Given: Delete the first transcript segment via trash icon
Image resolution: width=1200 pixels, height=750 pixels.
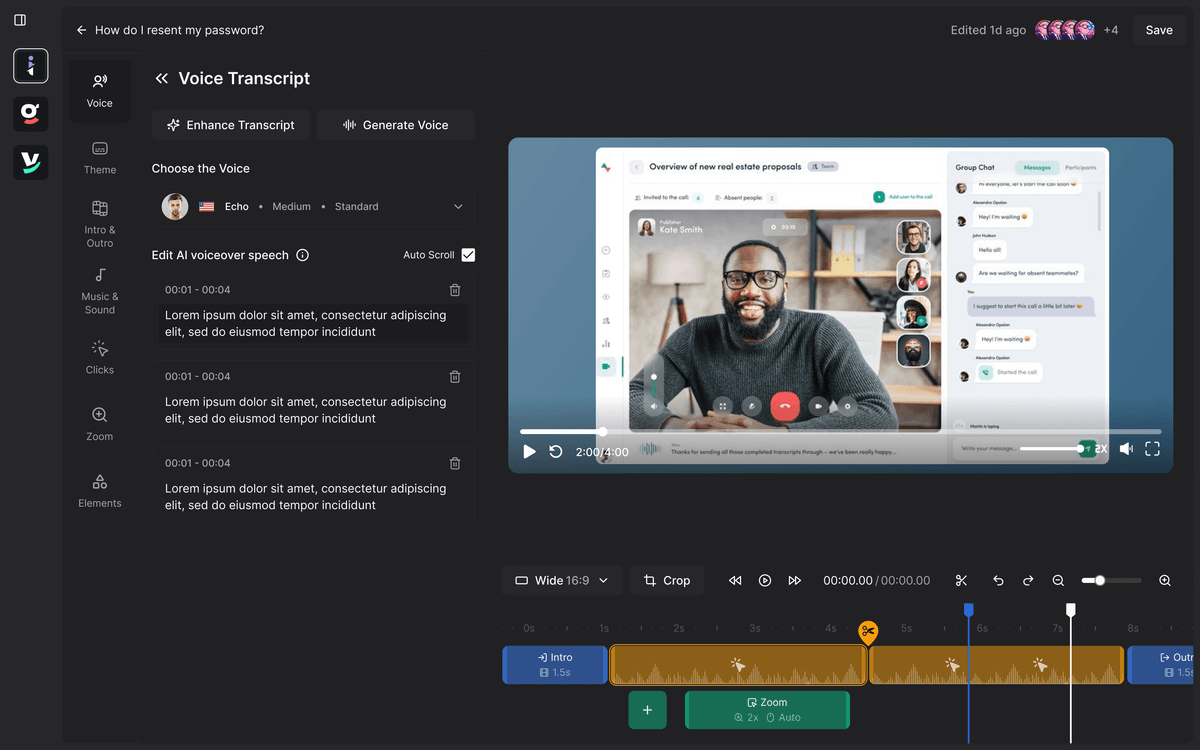Looking at the screenshot, I should 455,290.
